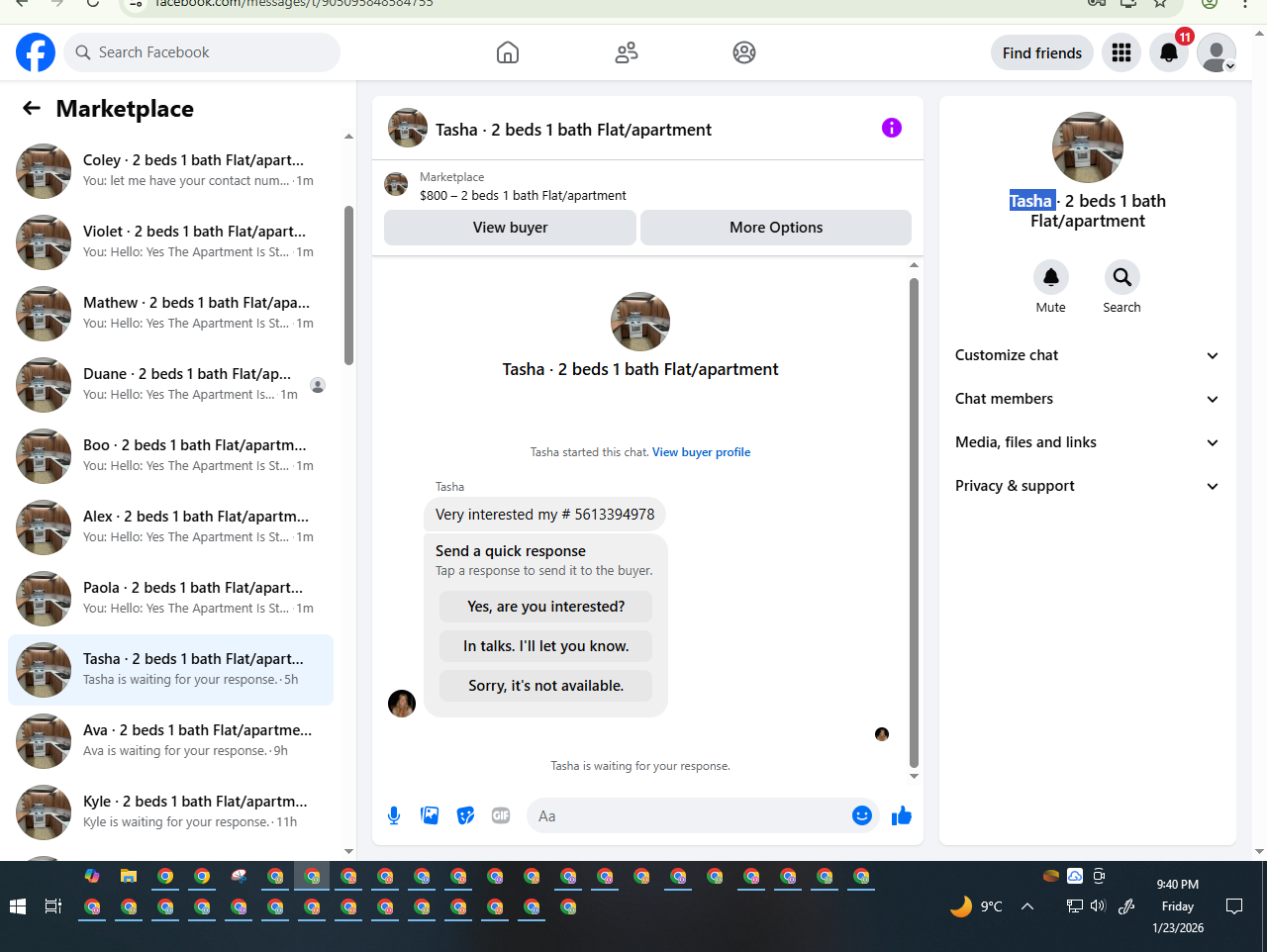
Task: Mute the conversation bell icon
Action: (1051, 277)
